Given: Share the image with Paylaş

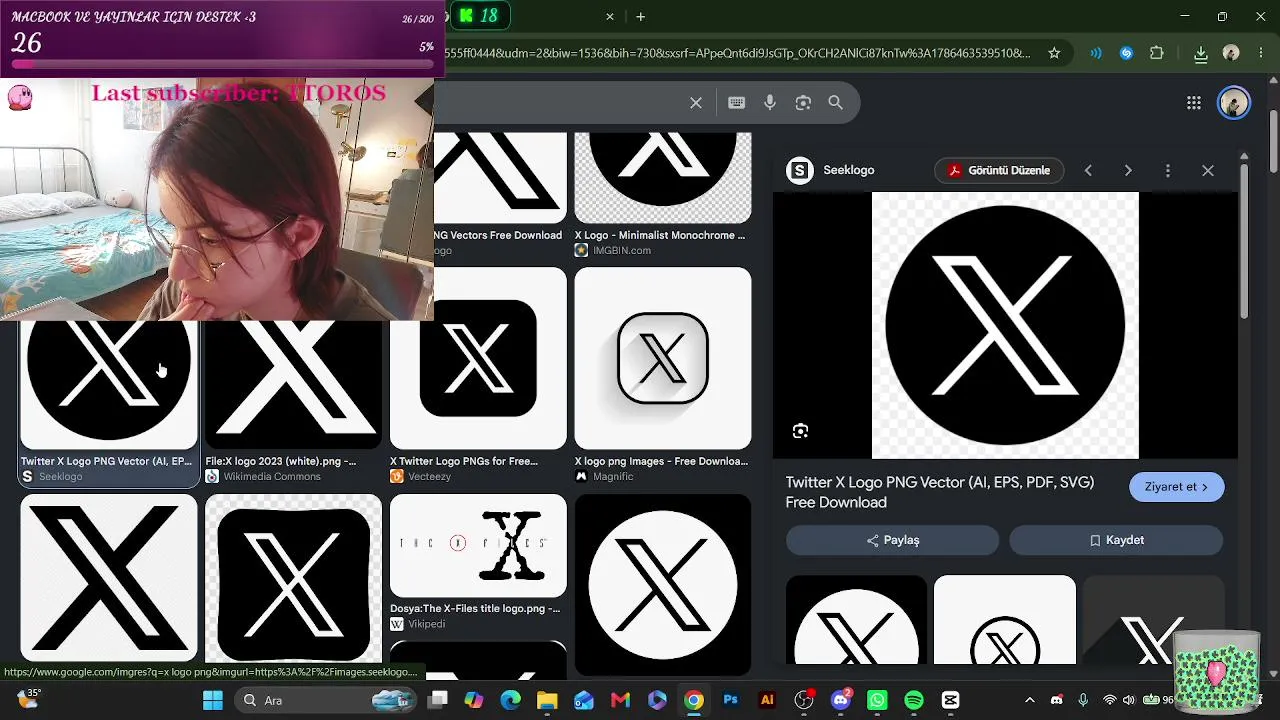Looking at the screenshot, I should coord(892,540).
